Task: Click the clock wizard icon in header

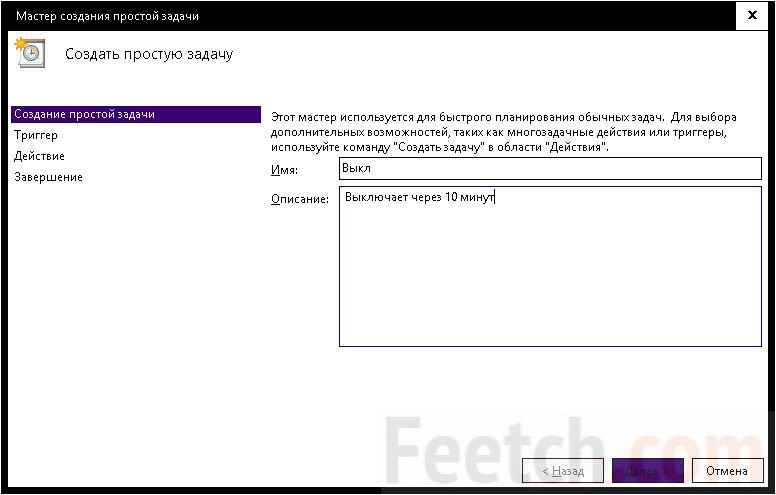Action: [x=30, y=53]
